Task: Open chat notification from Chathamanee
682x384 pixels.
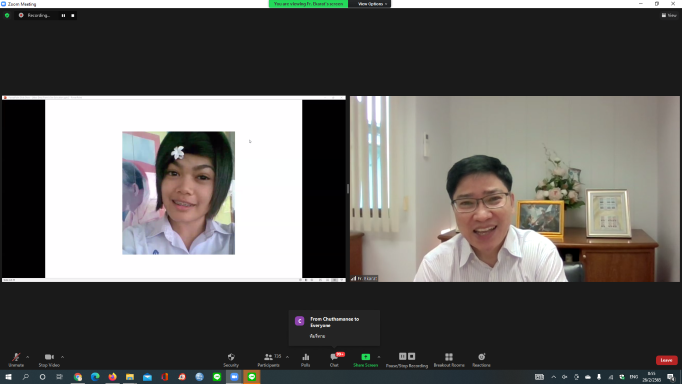Action: (x=334, y=328)
